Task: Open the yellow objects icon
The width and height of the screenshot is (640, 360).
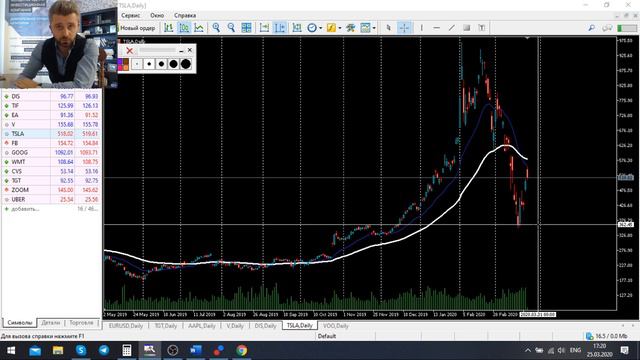Action: tap(331, 28)
